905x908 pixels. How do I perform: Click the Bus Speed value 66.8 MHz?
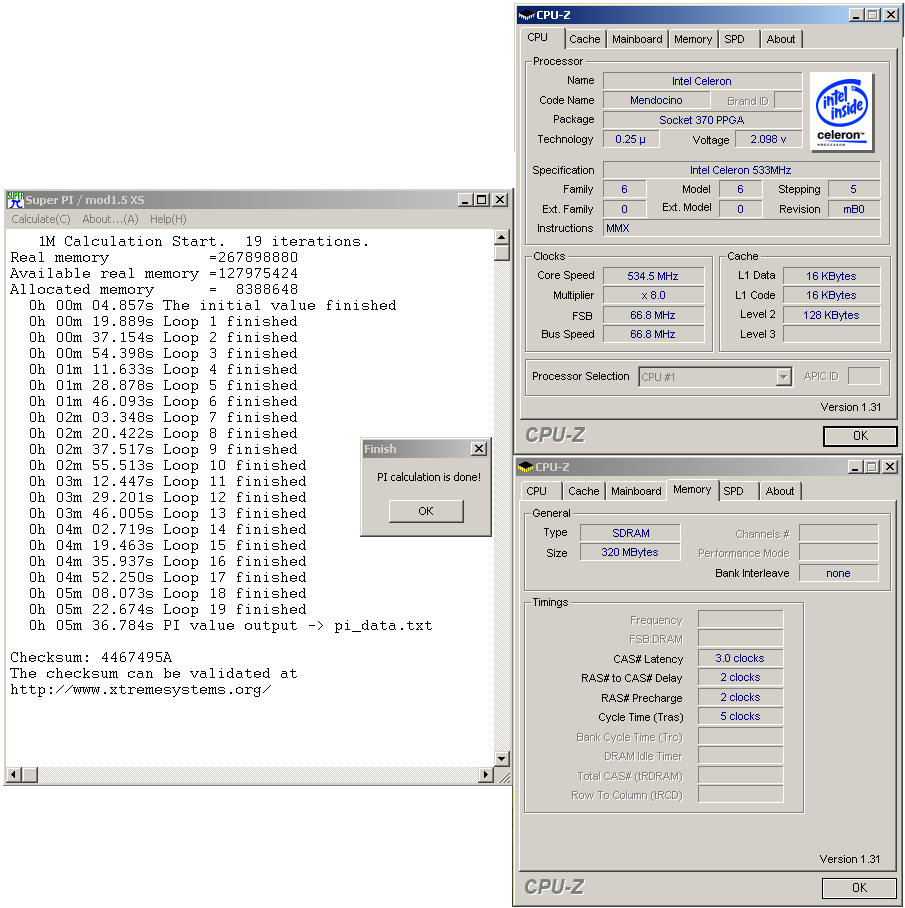pos(653,334)
